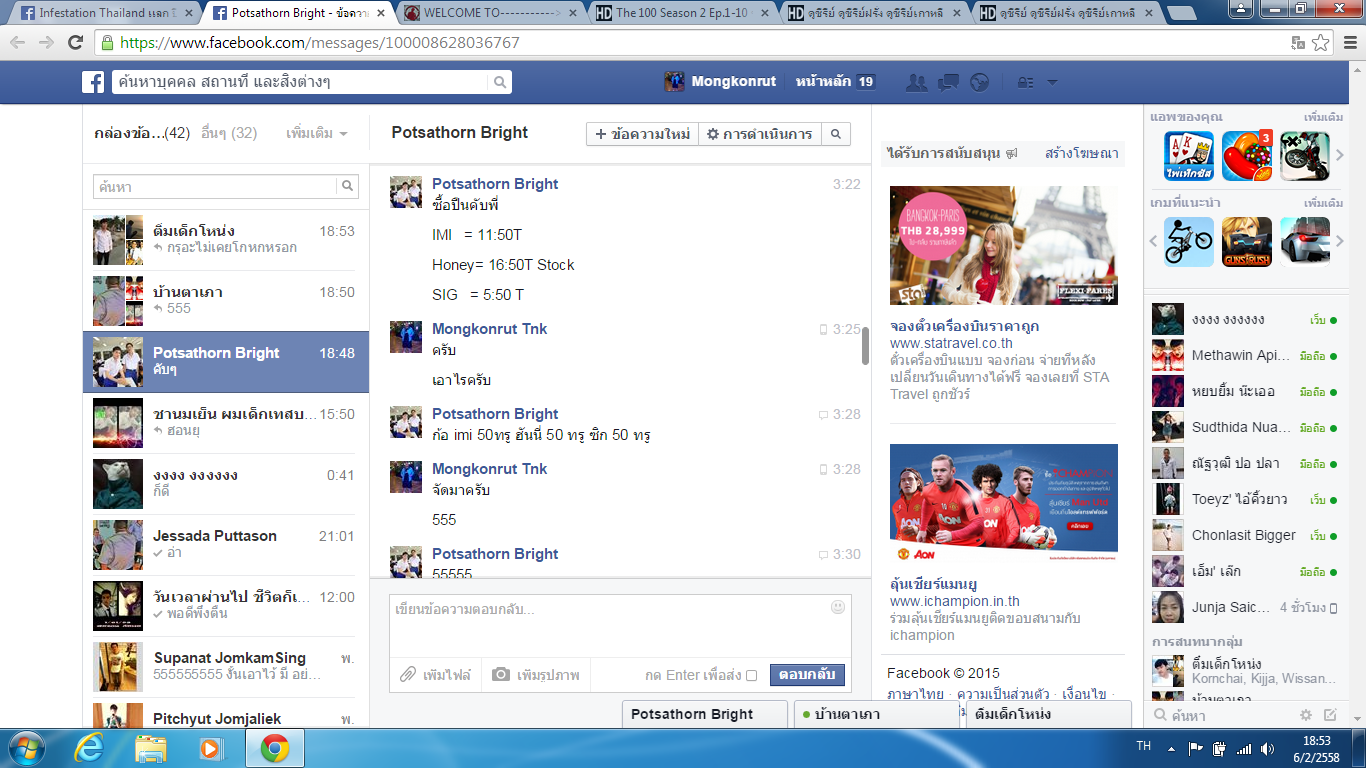Toggle the กด Enter เพื่อส่ง checkbox
The image size is (1366, 768).
coord(751,675)
